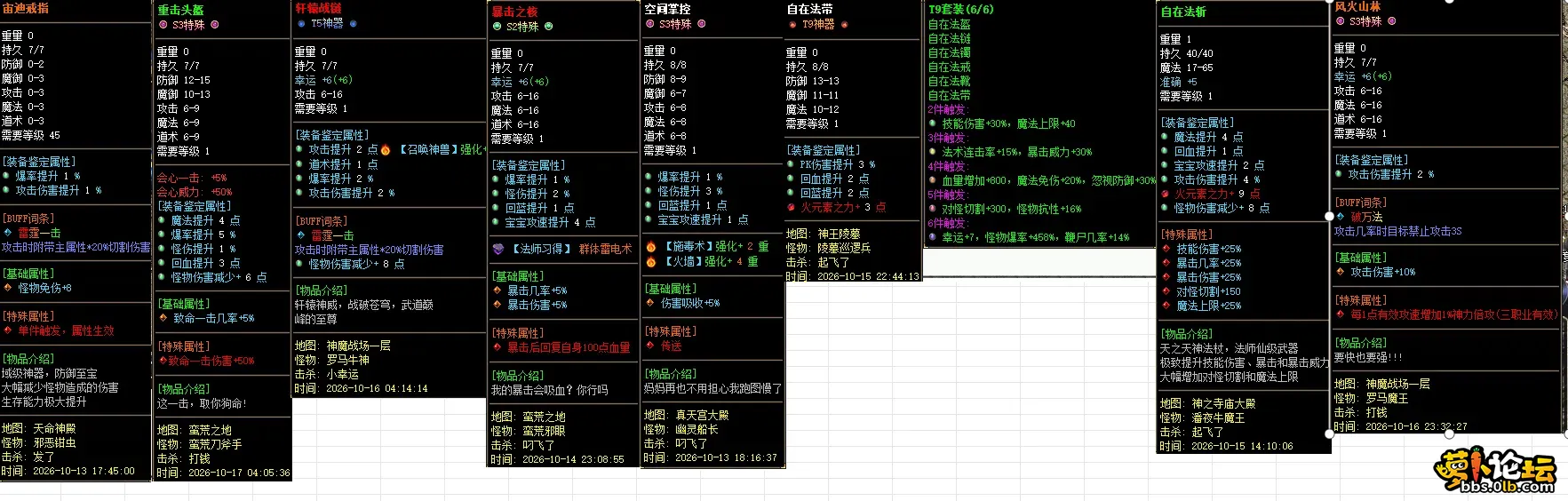Click the red orb beside 火元素之力+ 3 点
1568x501 pixels.
pyautogui.click(x=791, y=207)
